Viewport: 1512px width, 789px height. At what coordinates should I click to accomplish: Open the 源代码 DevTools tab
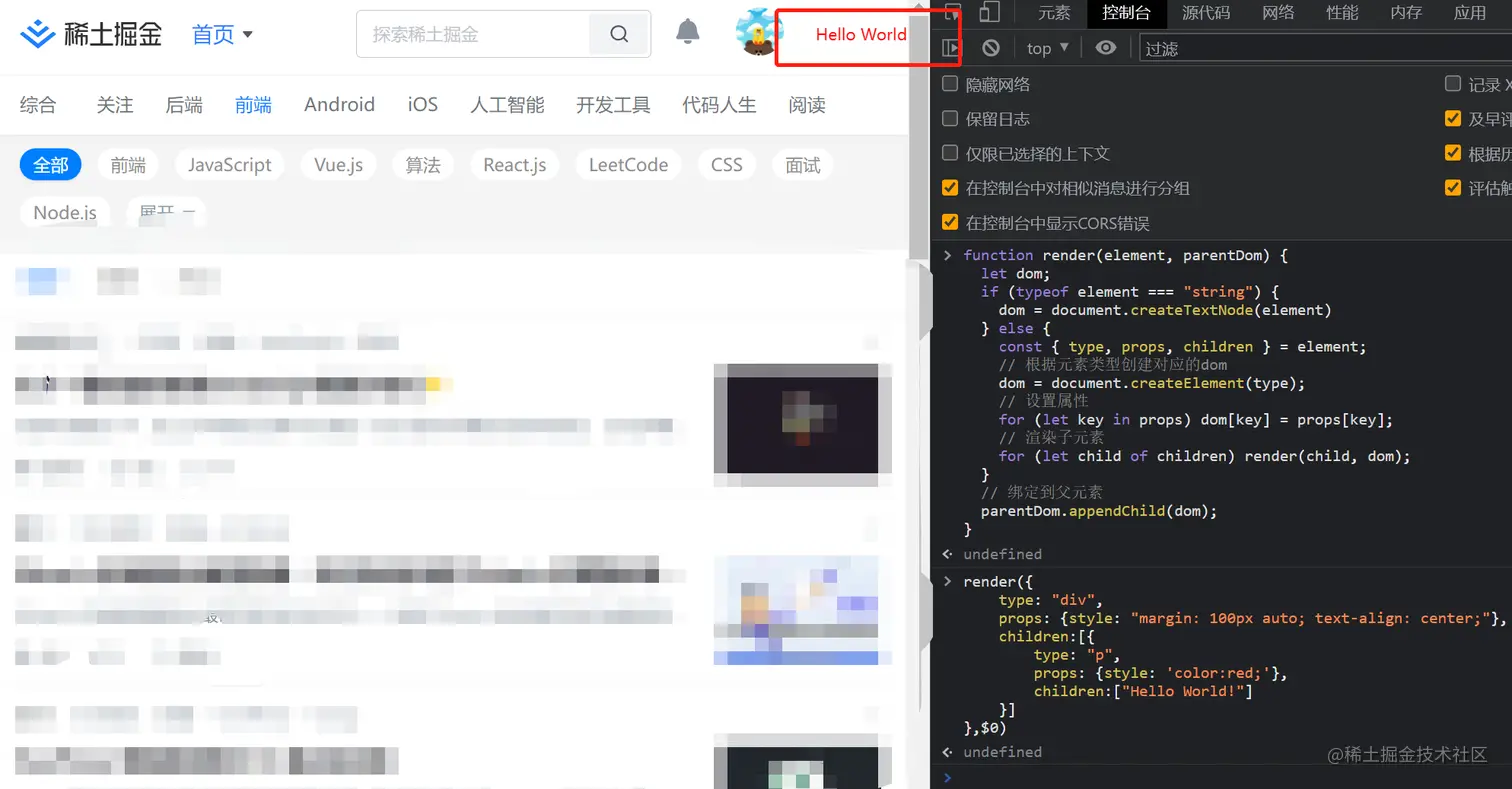1206,13
